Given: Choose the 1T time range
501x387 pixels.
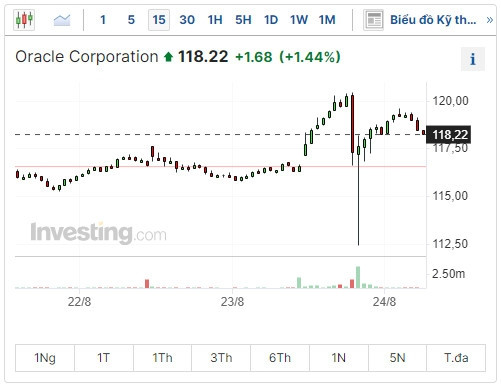Looking at the screenshot, I should coord(104,358).
